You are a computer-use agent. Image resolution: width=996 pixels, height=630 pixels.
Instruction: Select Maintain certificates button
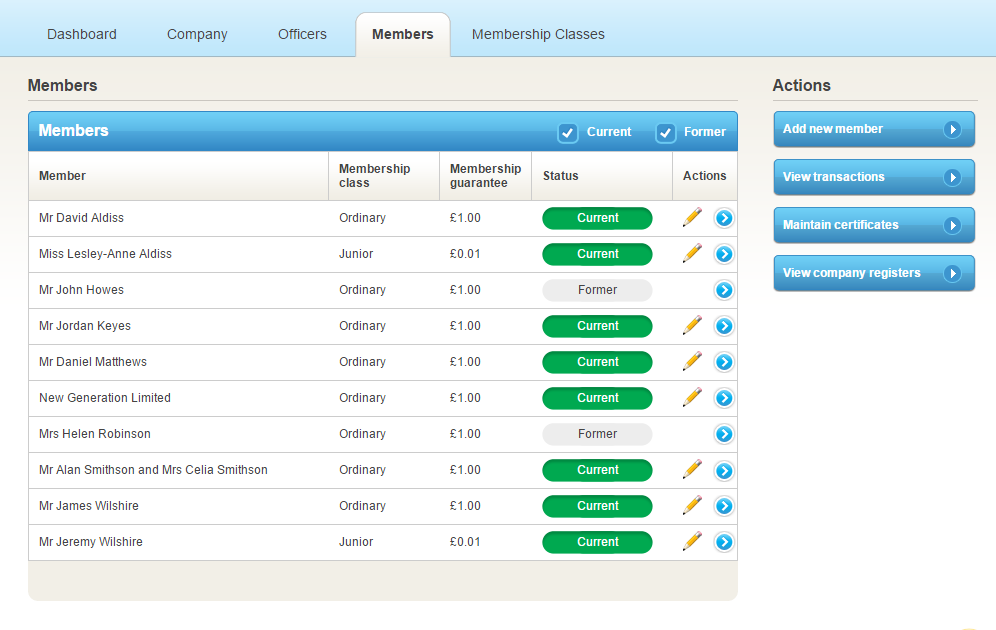point(873,225)
